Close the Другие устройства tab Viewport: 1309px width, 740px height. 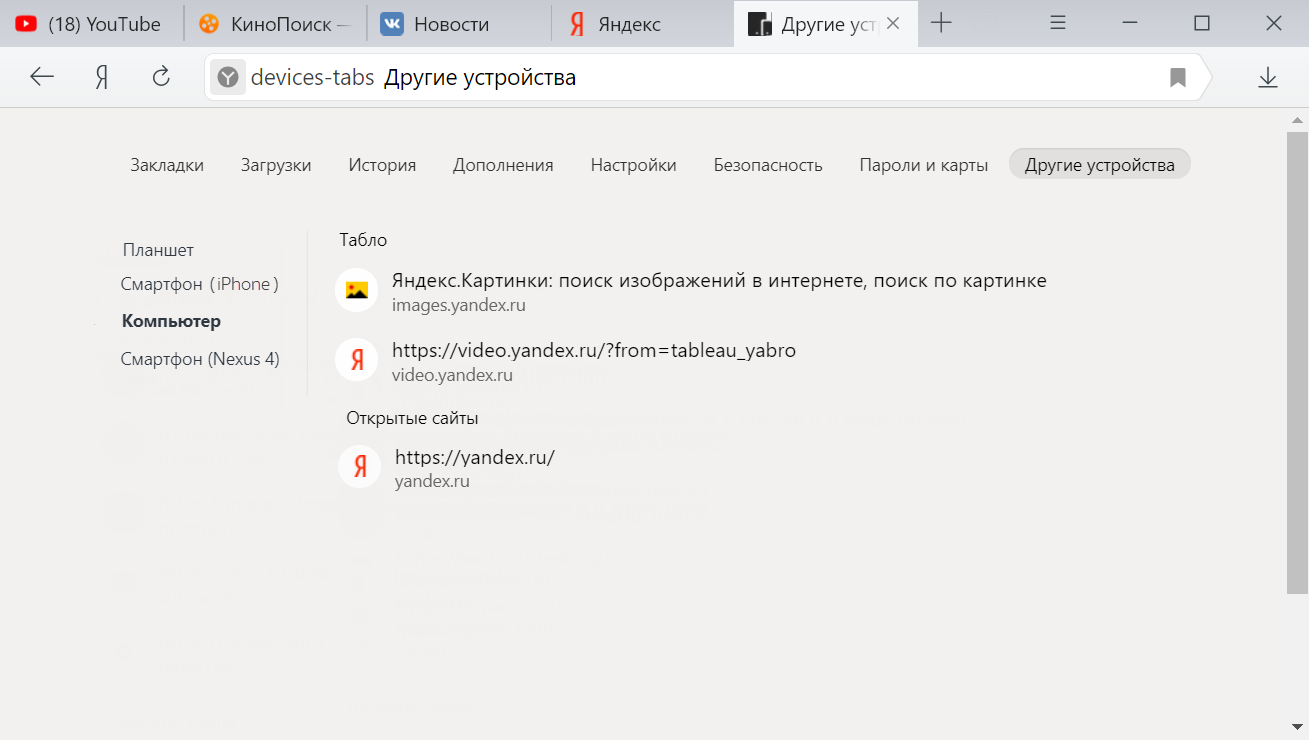(x=893, y=23)
